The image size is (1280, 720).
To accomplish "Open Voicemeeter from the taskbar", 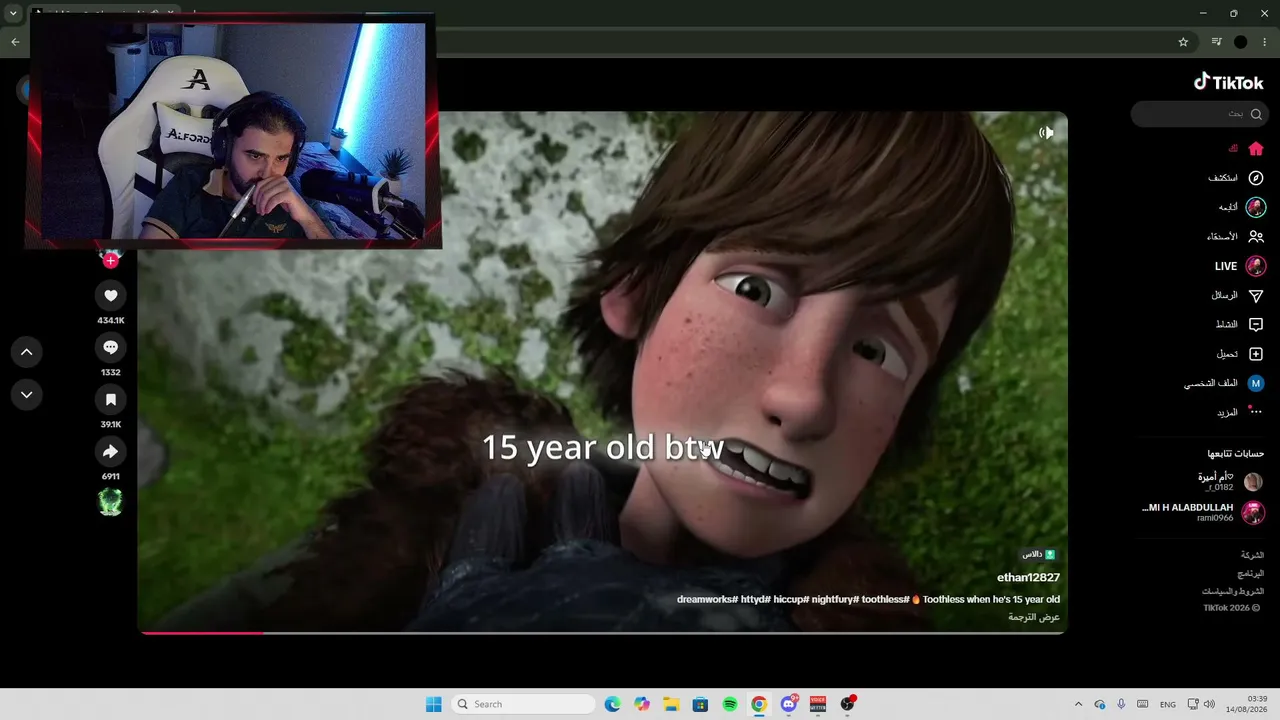I will (x=818, y=704).
